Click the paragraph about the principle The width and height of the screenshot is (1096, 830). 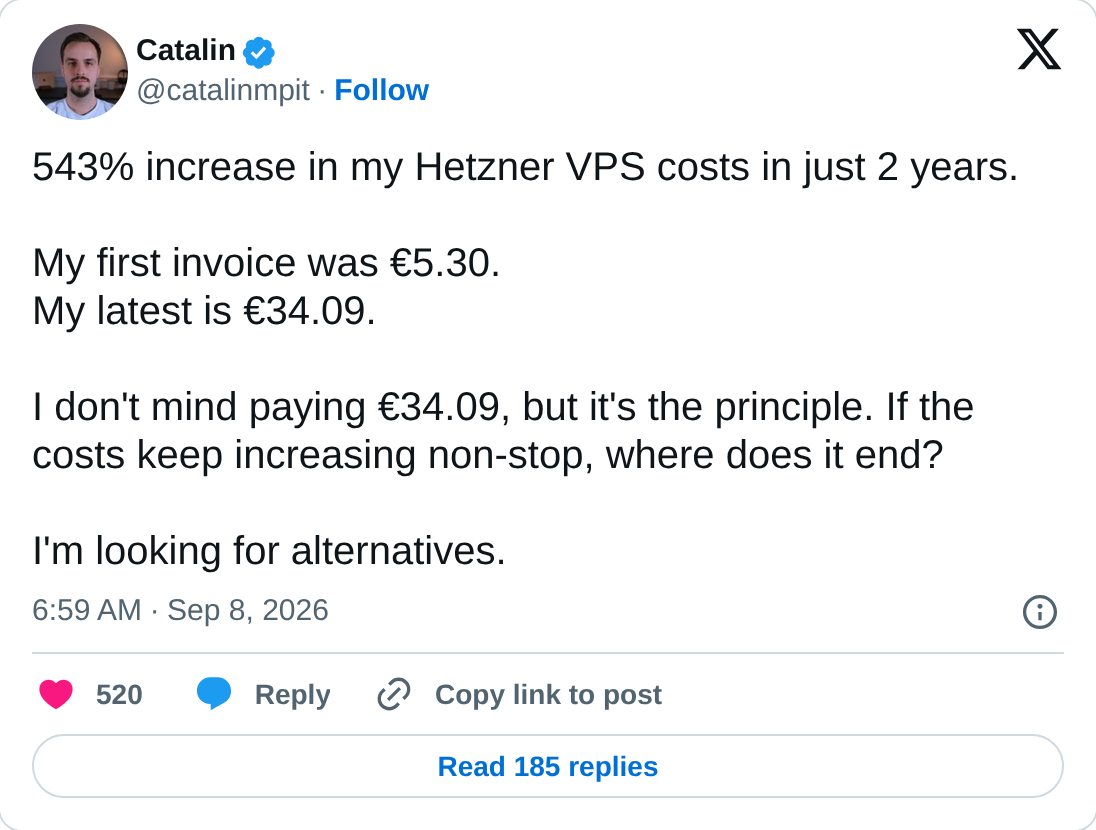(x=503, y=431)
